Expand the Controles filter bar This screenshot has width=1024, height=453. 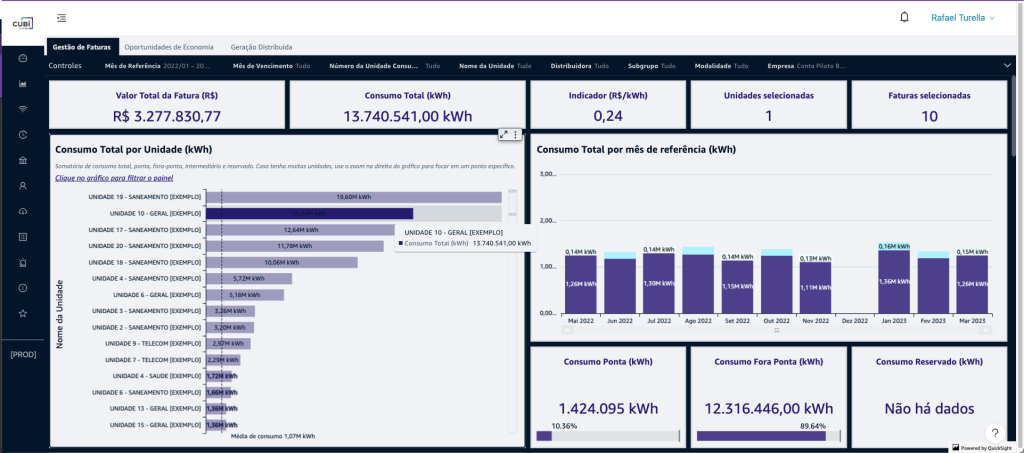1007,65
